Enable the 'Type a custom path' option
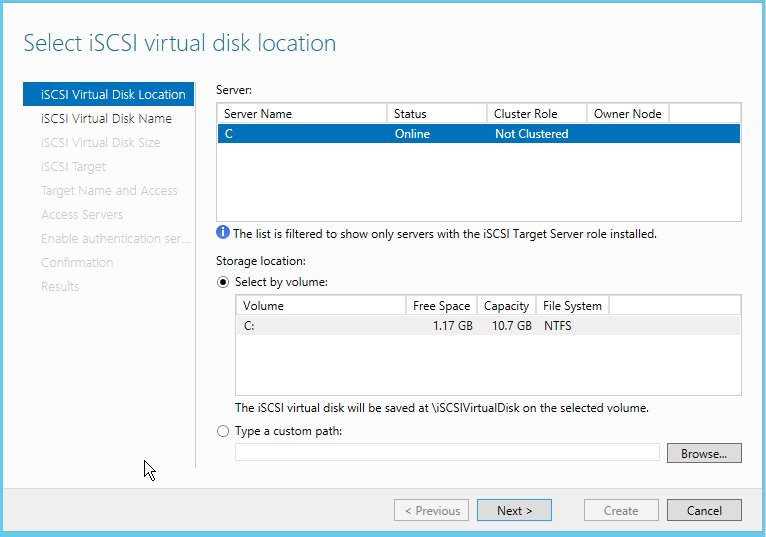Viewport: 766px width, 537px height. (x=223, y=431)
